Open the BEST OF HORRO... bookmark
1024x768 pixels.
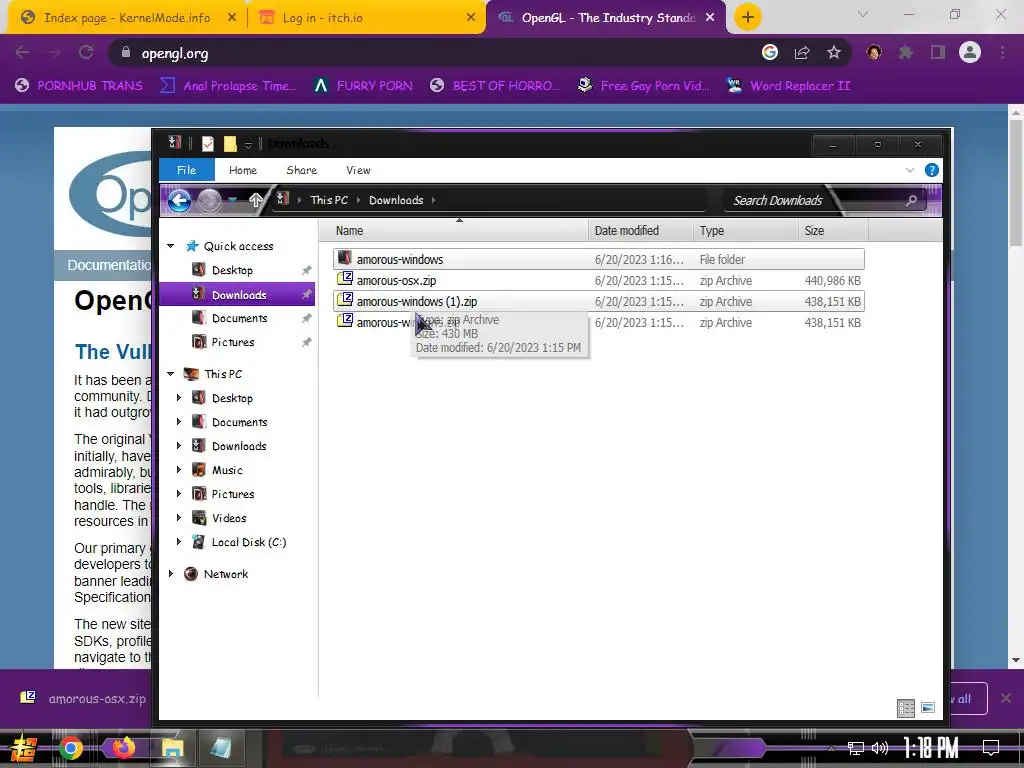pyautogui.click(x=495, y=86)
